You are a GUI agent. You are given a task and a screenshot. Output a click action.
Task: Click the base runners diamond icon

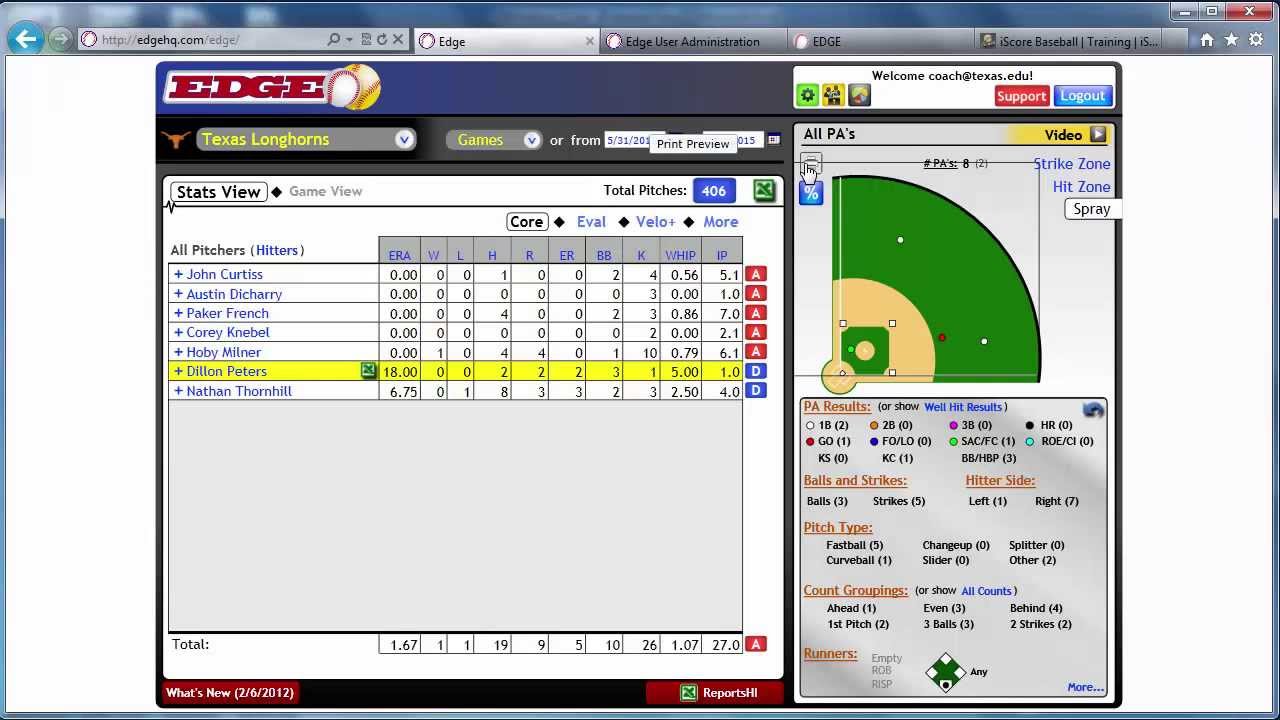click(945, 672)
